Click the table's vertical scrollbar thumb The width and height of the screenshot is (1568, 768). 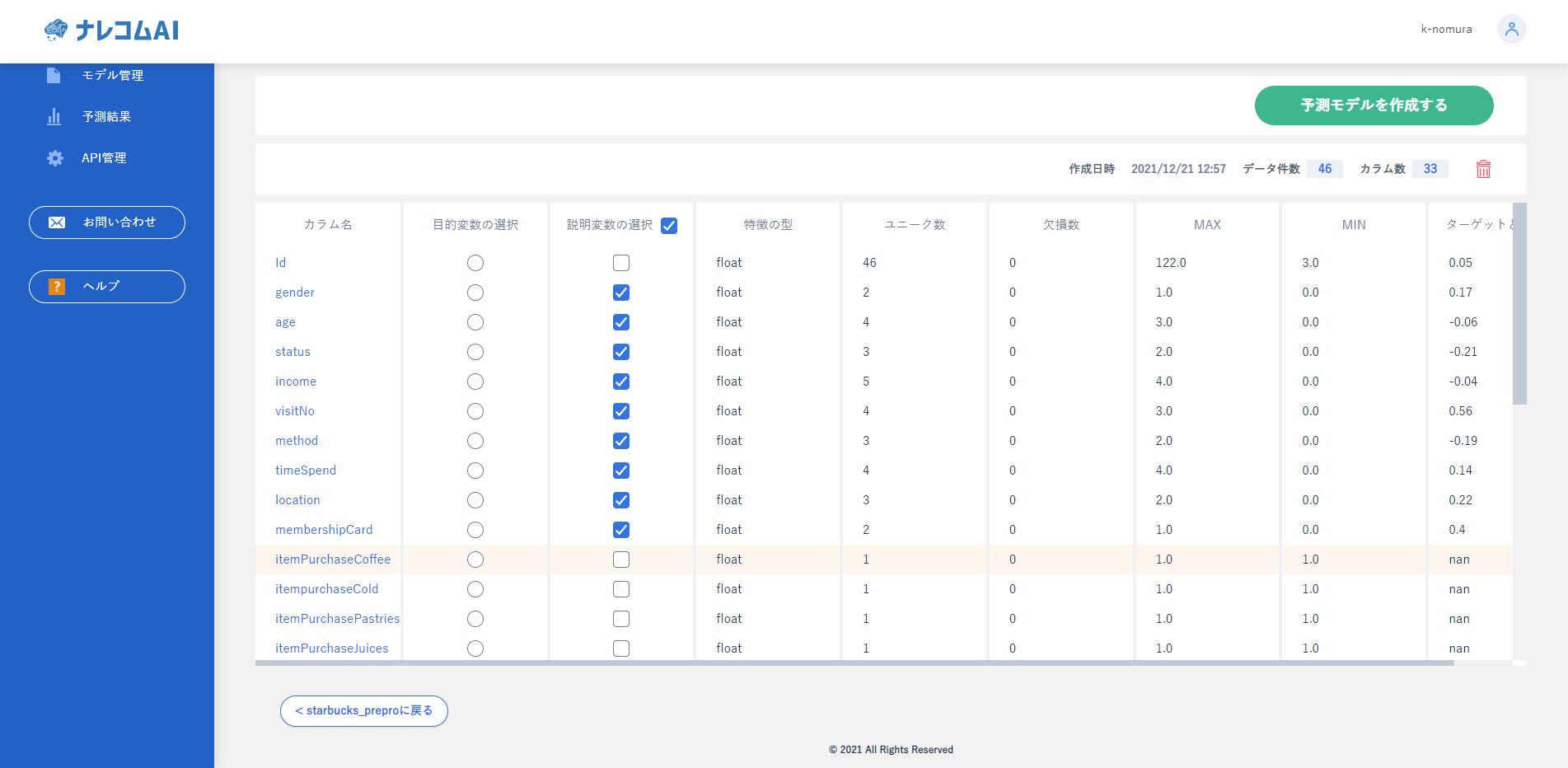click(x=1519, y=303)
